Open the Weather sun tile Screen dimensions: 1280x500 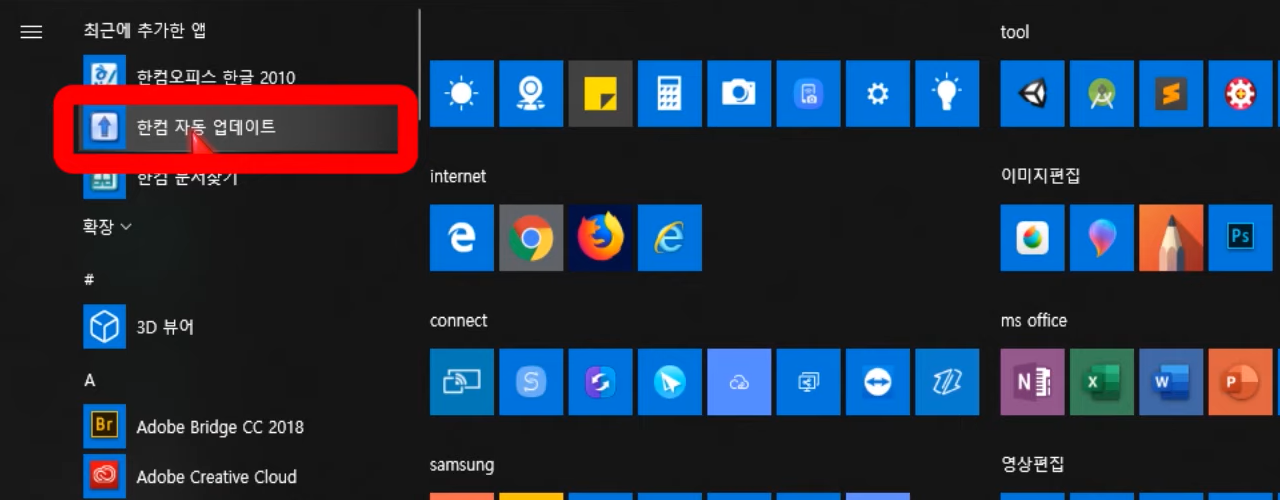462,94
